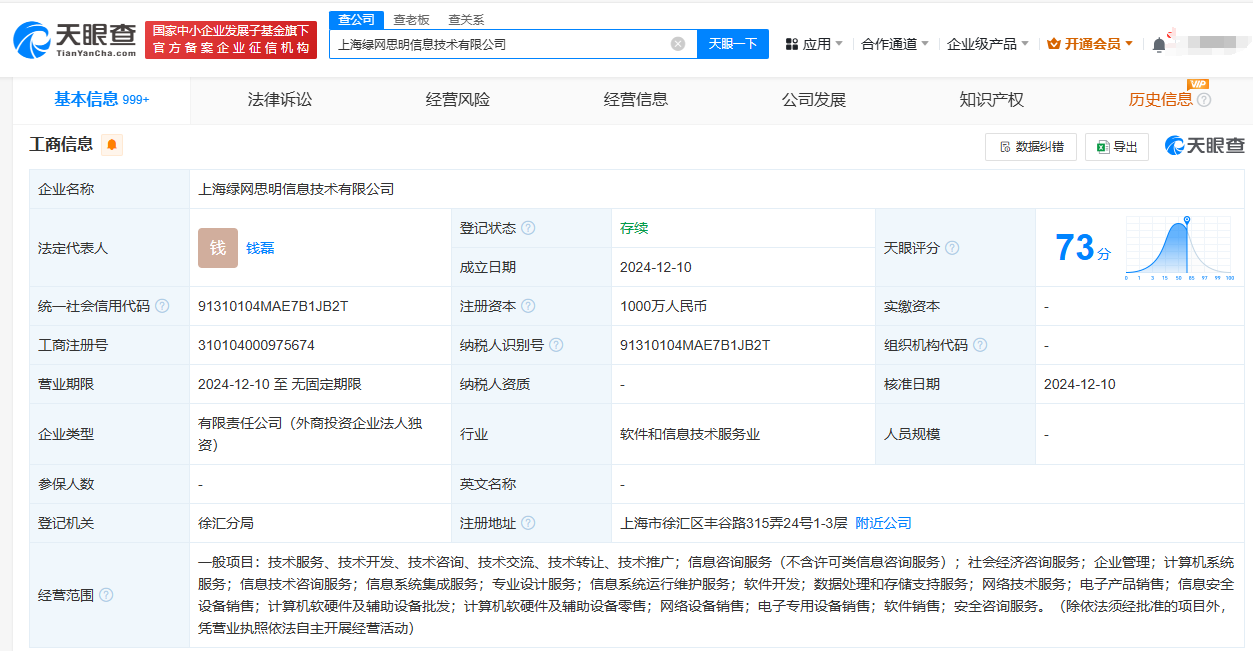This screenshot has width=1253, height=651.
Task: Click the 天眼一下 search button
Action: [733, 44]
